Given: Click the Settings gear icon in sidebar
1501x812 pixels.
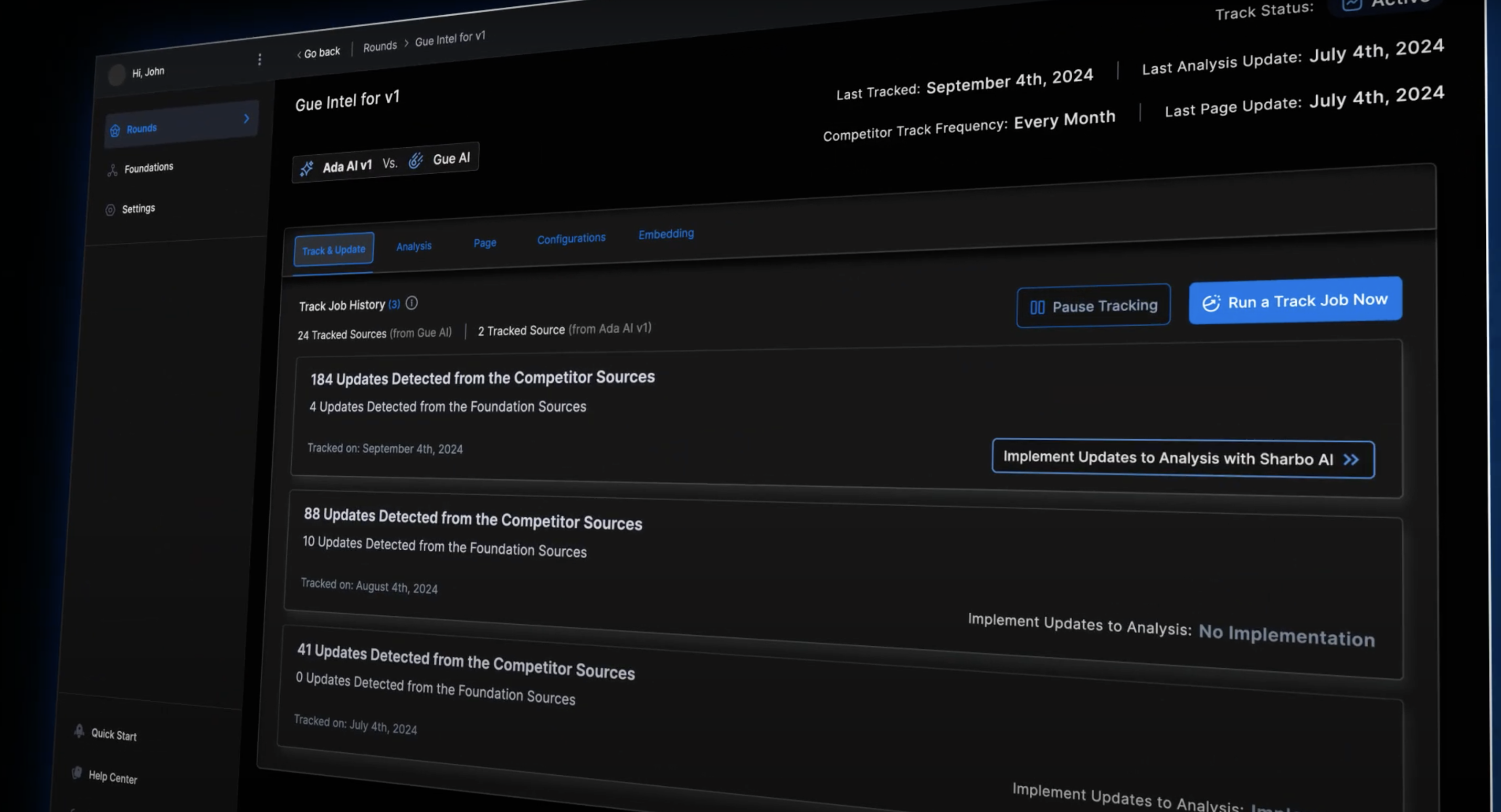Looking at the screenshot, I should 110,210.
